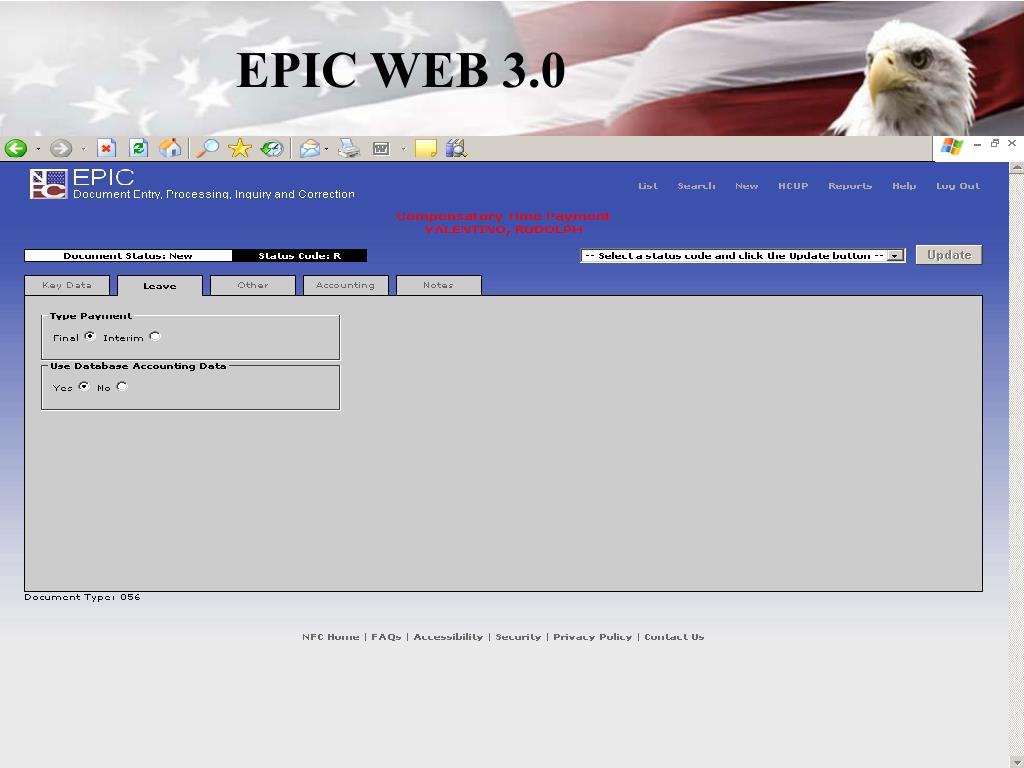Click the Compensatory Time Payment heading
This screenshot has width=1024, height=768.
coord(503,216)
